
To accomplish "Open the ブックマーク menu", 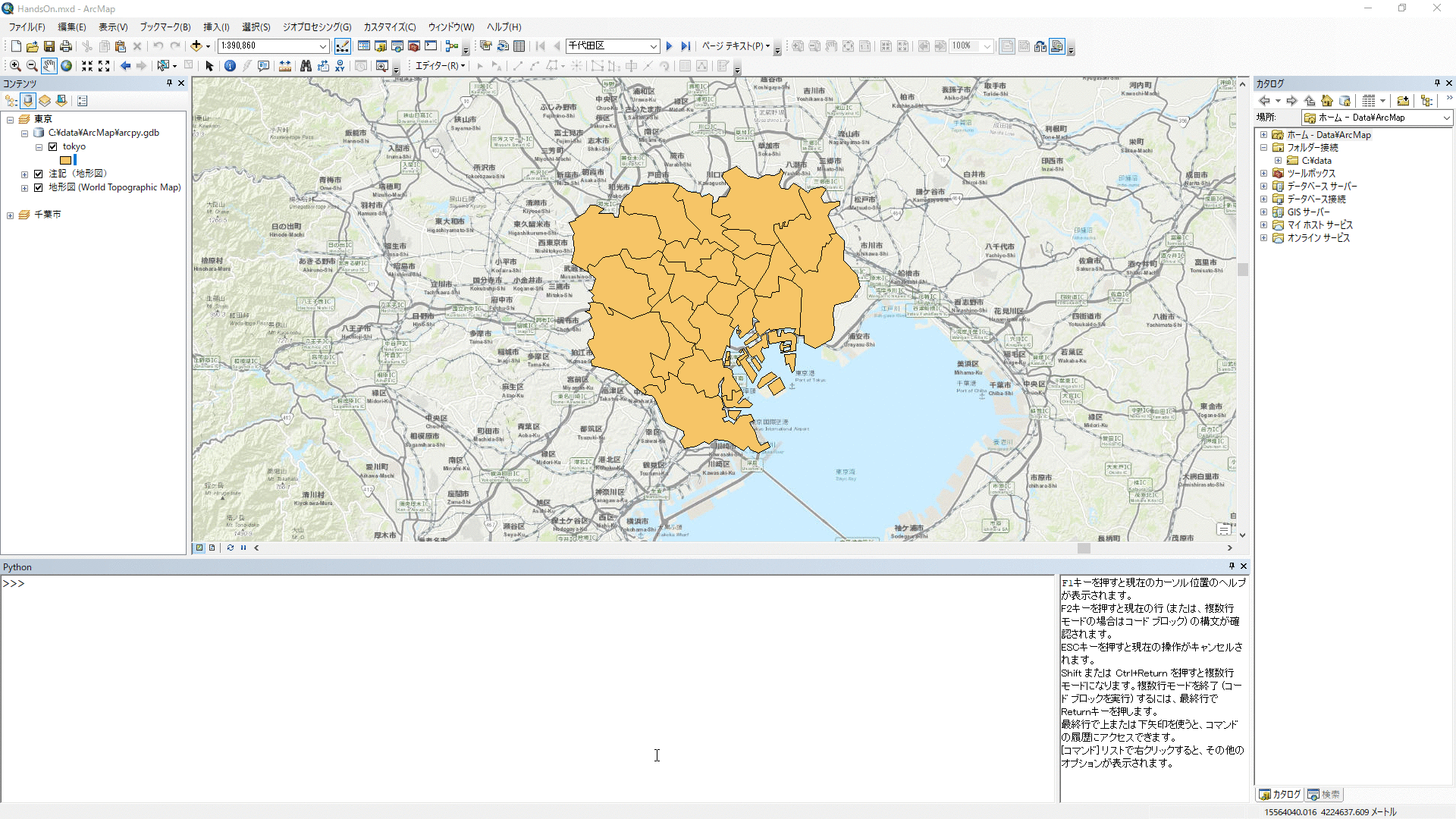I will tap(165, 27).
